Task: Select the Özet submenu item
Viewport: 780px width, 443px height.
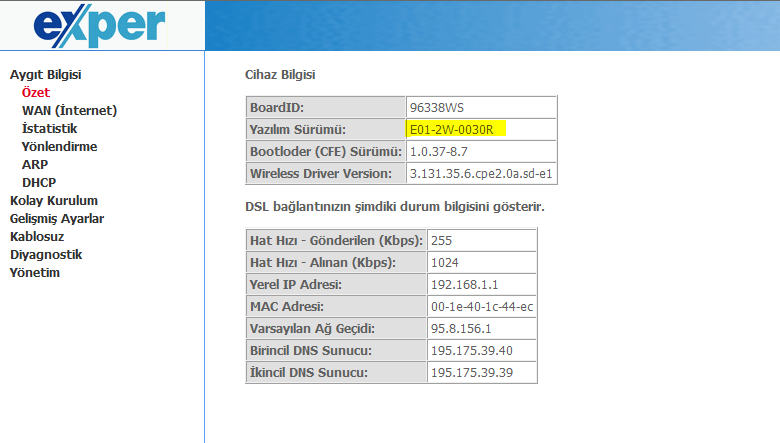Action: (36, 92)
